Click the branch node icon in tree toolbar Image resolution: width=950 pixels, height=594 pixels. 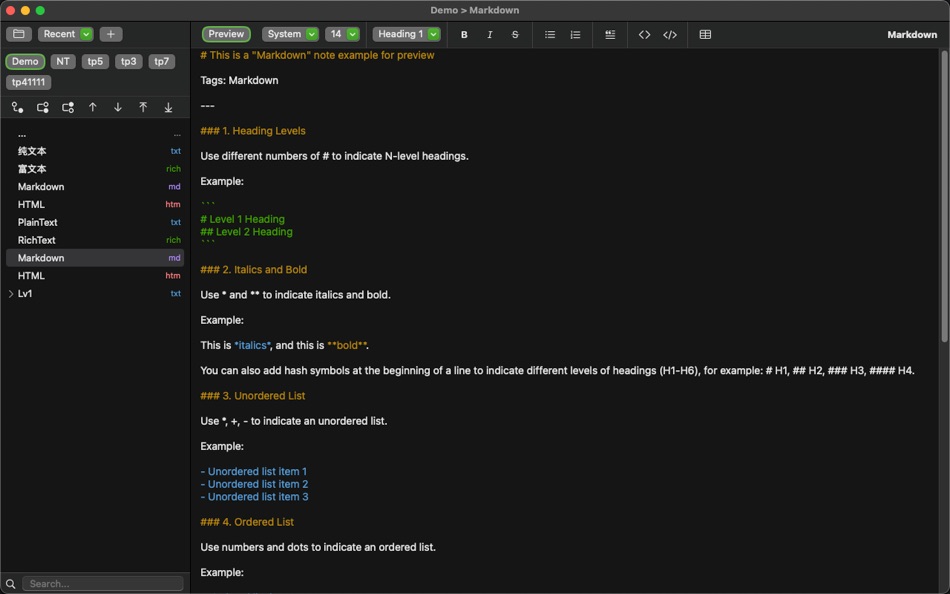18,107
